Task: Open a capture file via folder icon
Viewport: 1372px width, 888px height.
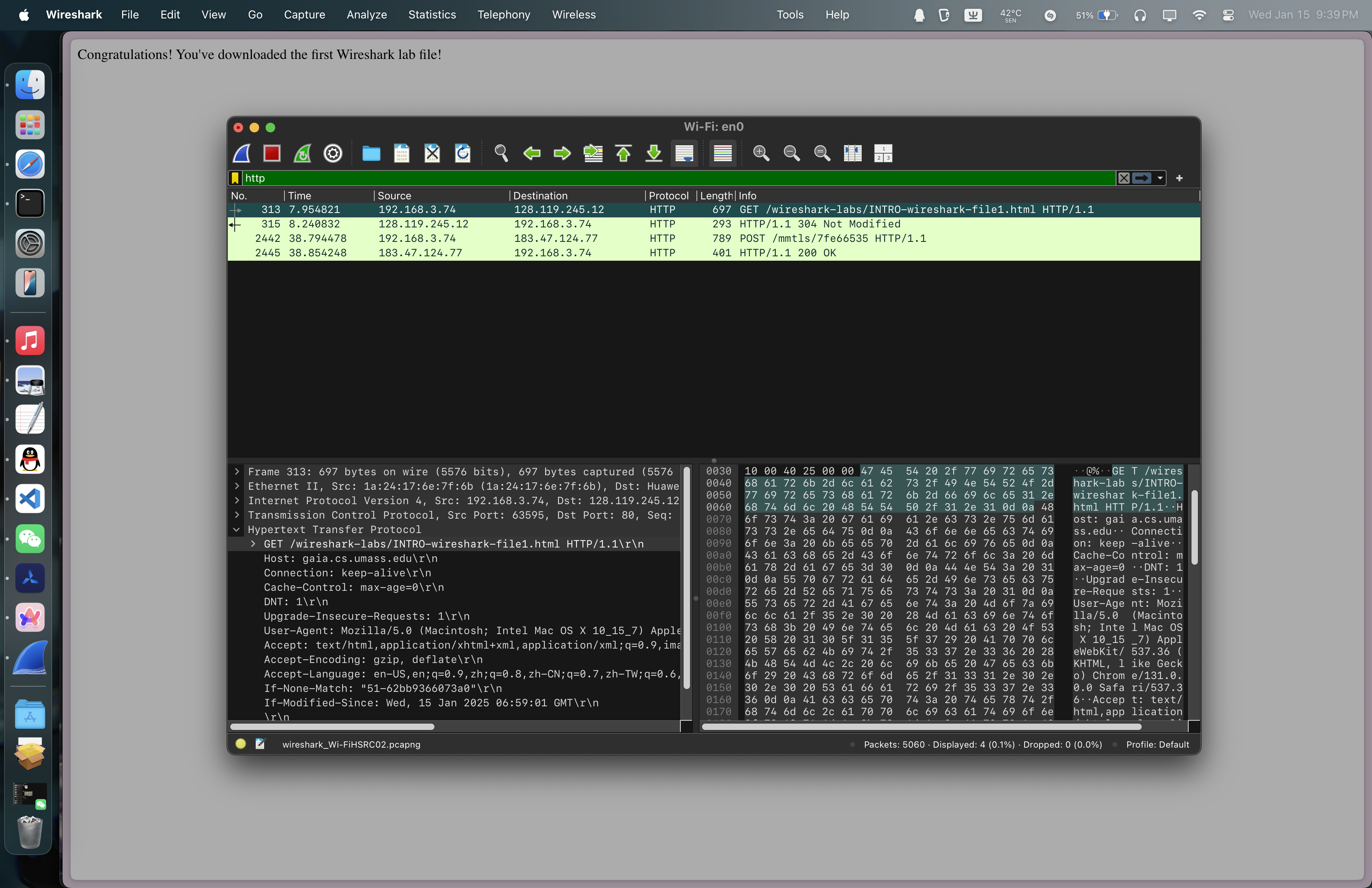Action: [x=371, y=153]
